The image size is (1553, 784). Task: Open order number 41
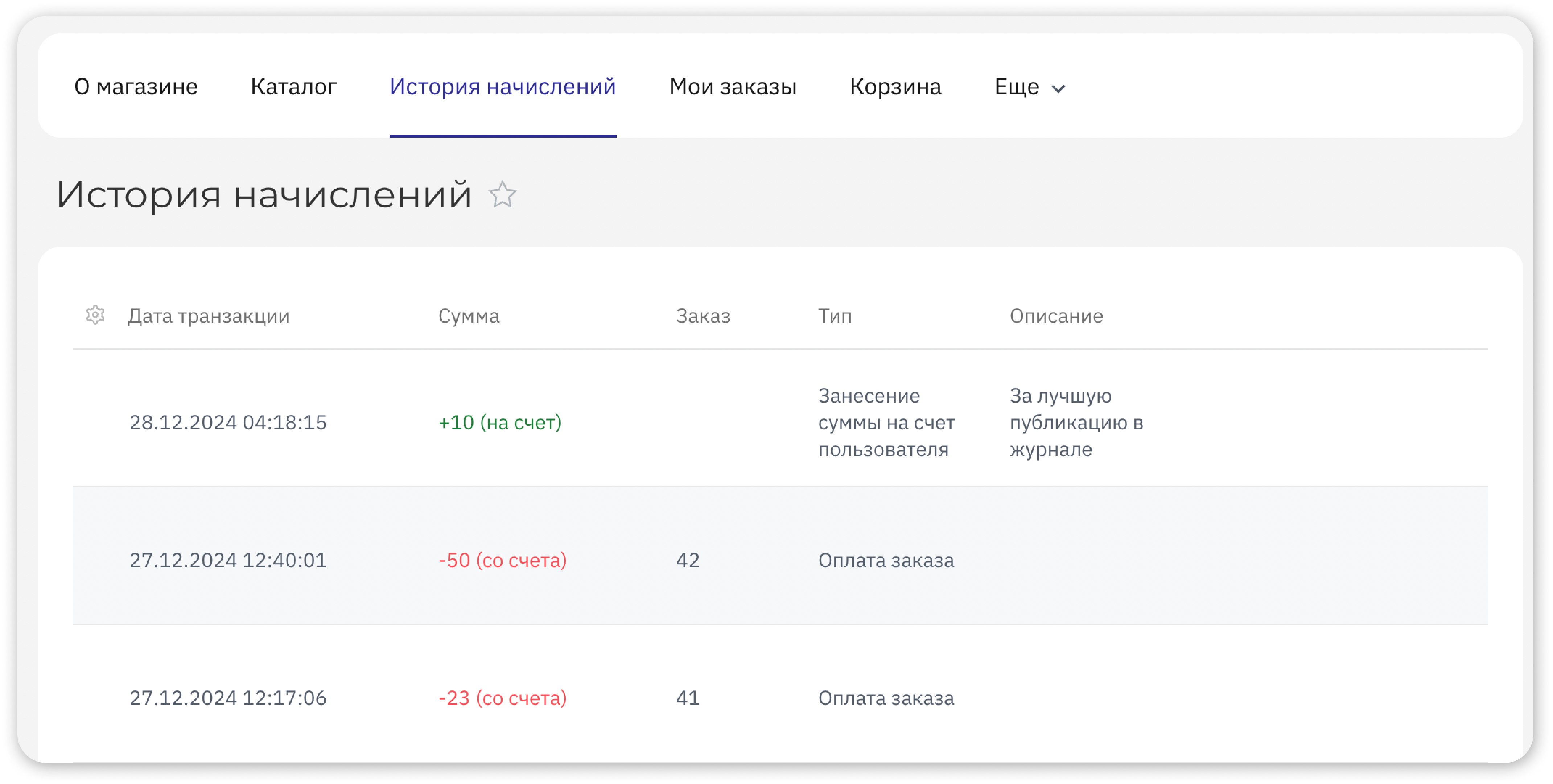[688, 698]
